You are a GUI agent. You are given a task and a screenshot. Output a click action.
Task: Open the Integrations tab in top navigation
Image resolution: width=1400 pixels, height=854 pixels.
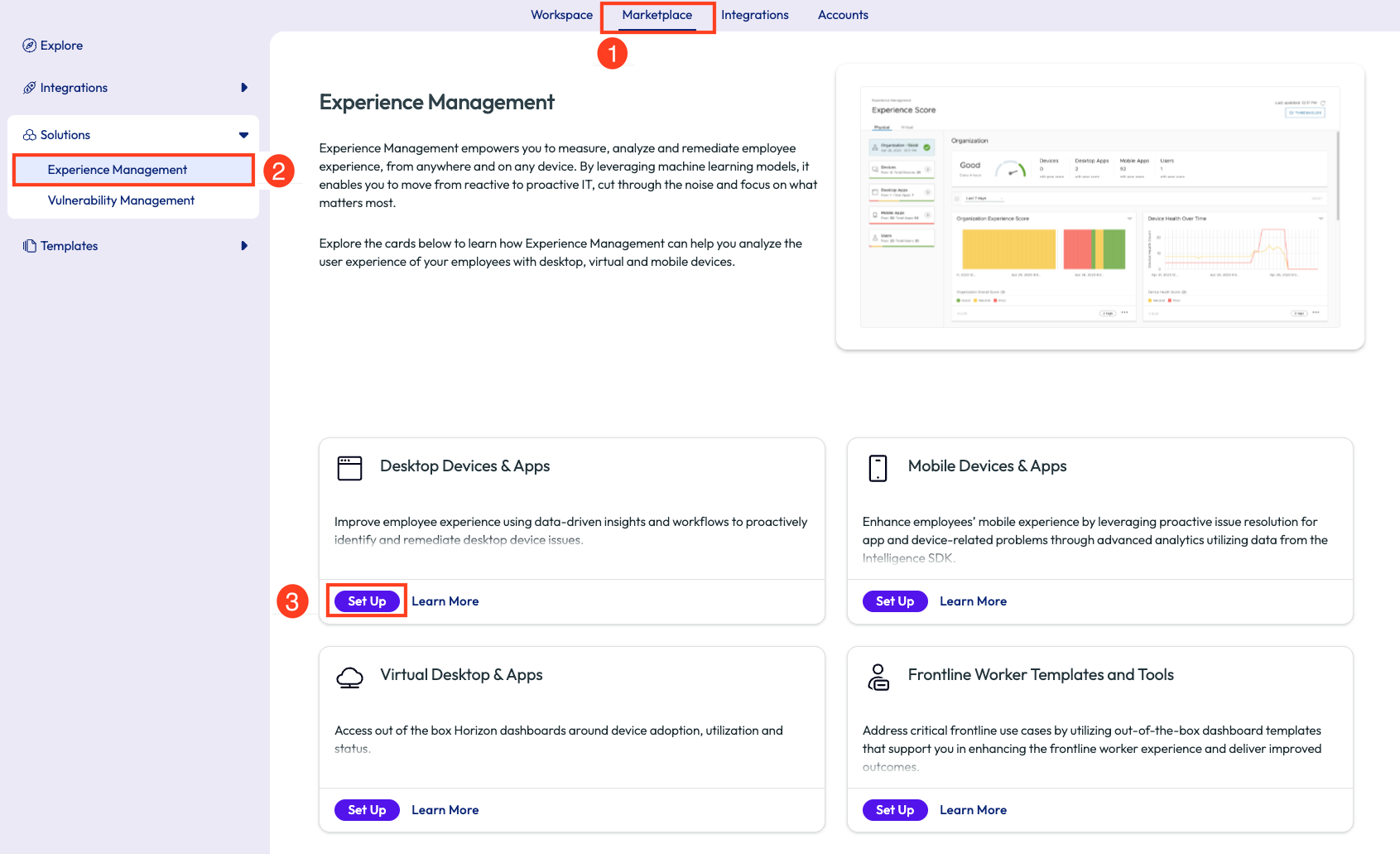point(754,15)
